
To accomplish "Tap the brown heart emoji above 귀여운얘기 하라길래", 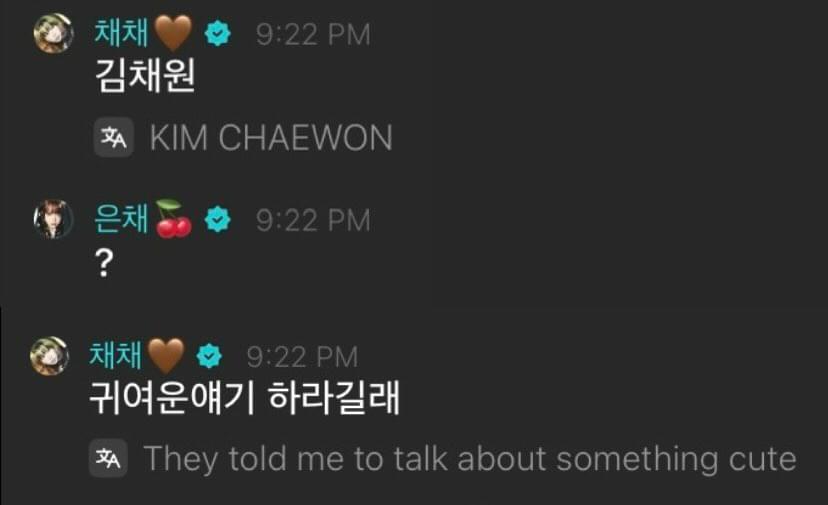I will 166,356.
